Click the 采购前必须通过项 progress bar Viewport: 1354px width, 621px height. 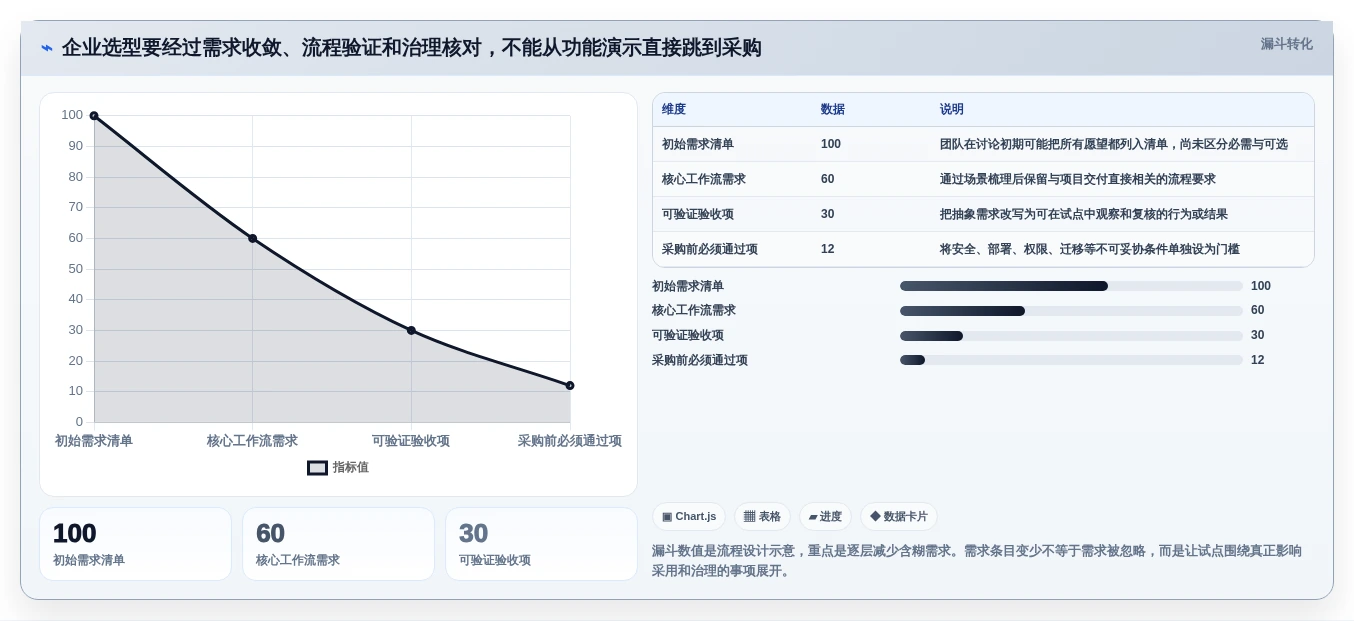tap(1071, 360)
